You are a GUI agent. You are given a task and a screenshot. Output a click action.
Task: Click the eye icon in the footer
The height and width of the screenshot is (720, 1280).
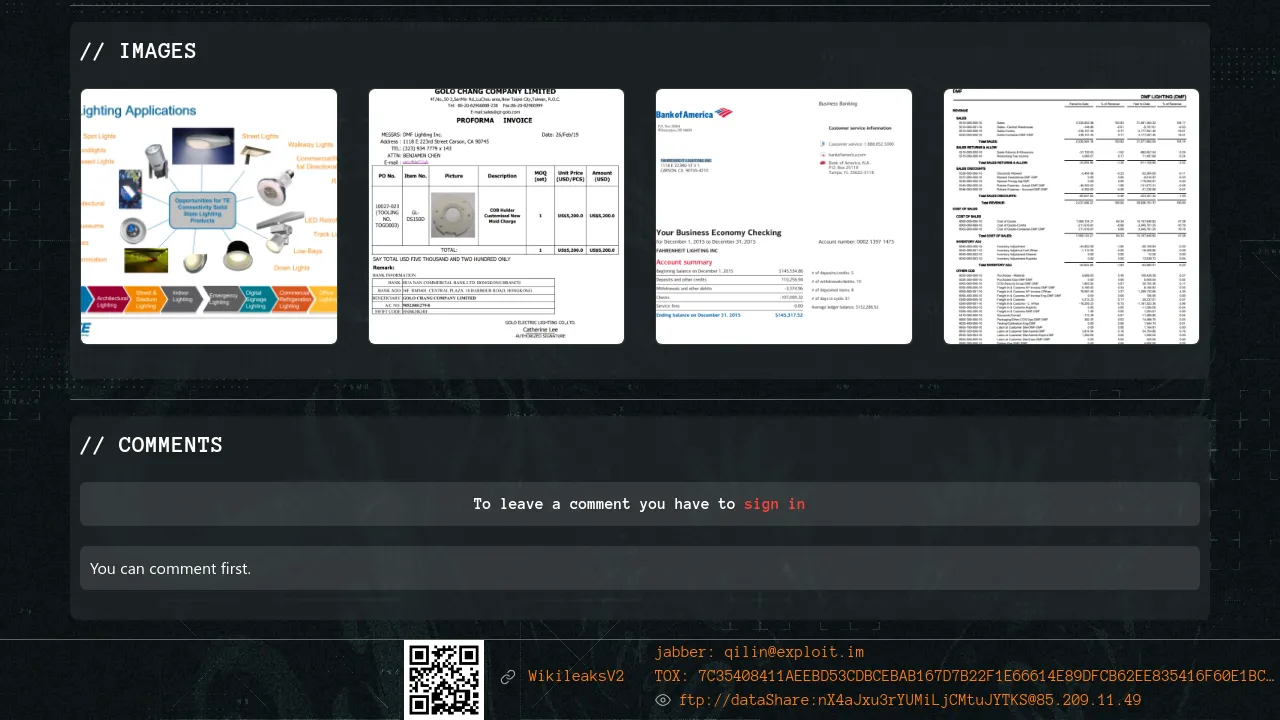click(663, 700)
